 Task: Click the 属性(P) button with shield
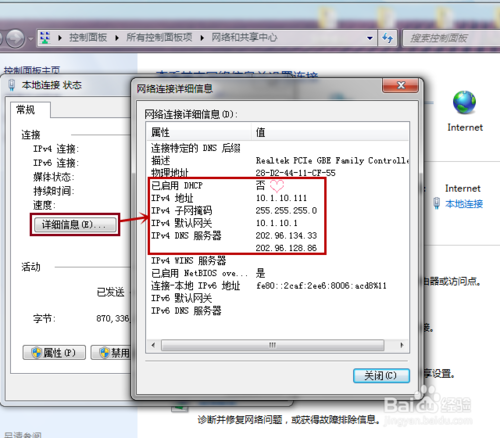[x=54, y=353]
